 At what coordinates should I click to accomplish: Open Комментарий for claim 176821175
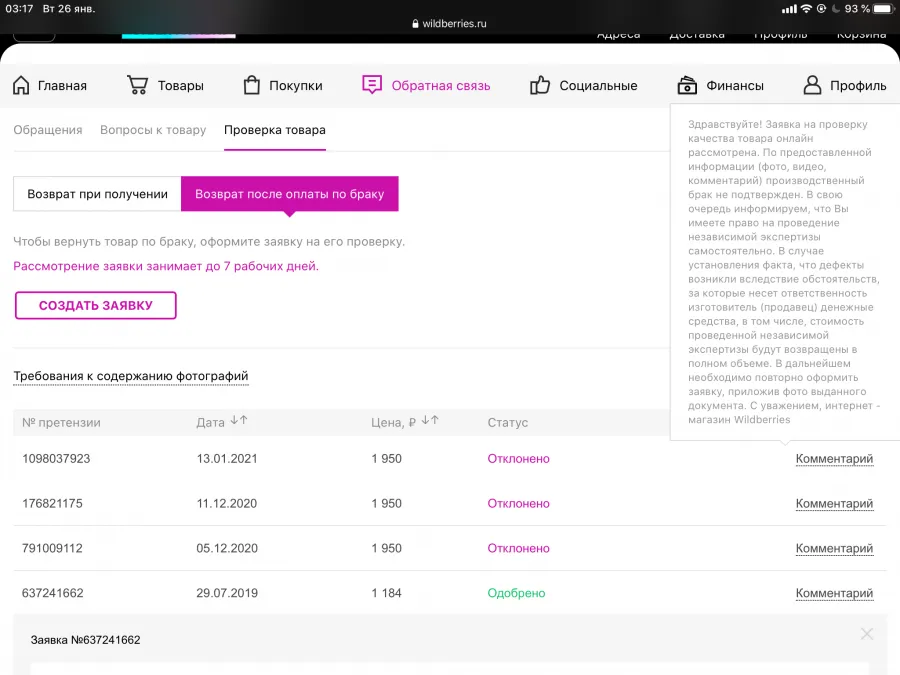[834, 503]
